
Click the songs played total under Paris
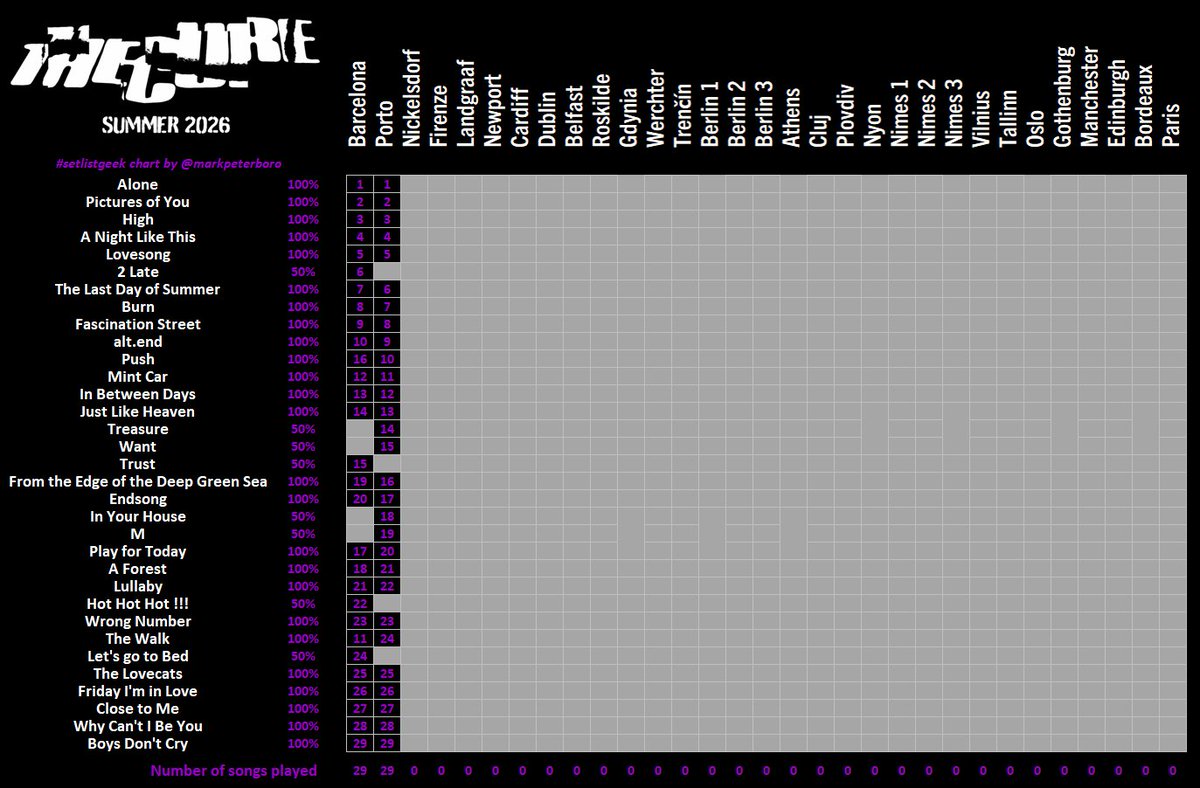1172,771
